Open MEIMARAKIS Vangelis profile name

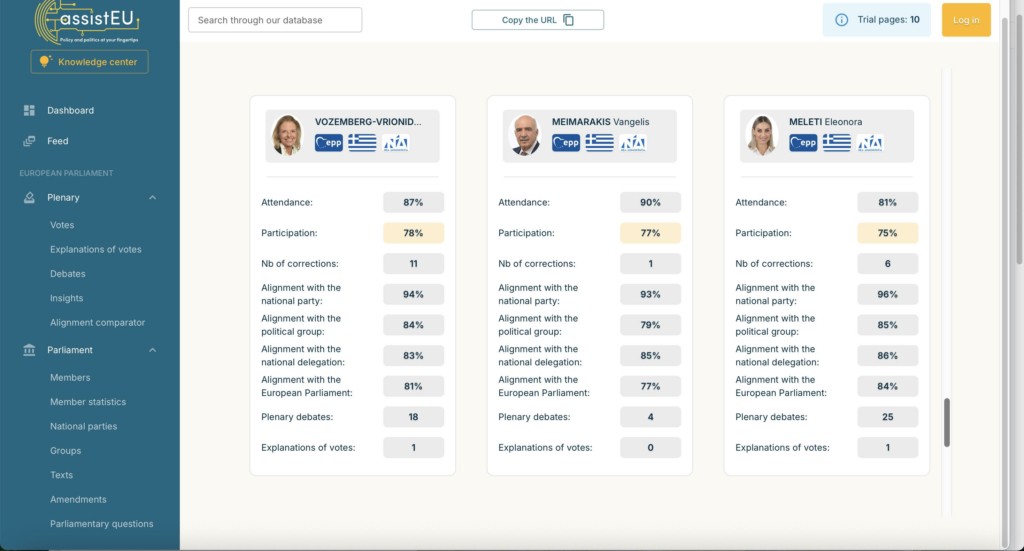(600, 122)
